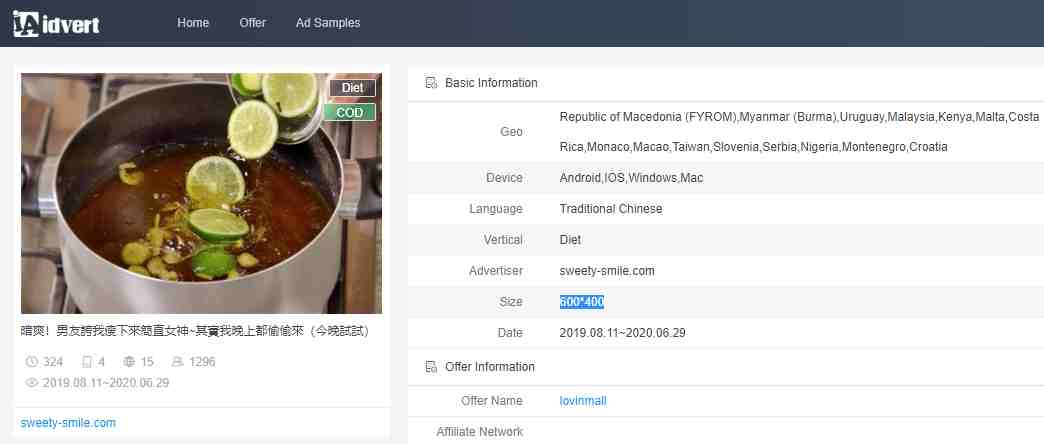Screen dimensions: 1044x444
Task: Click the globe icon beside 15
Action: pyautogui.click(x=129, y=362)
